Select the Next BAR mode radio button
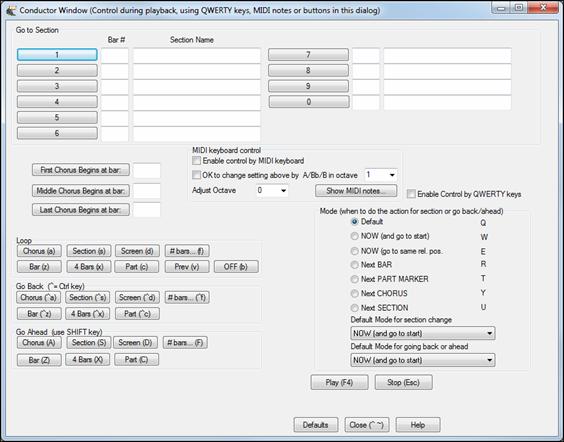This screenshot has width=564, height=442. [x=355, y=265]
